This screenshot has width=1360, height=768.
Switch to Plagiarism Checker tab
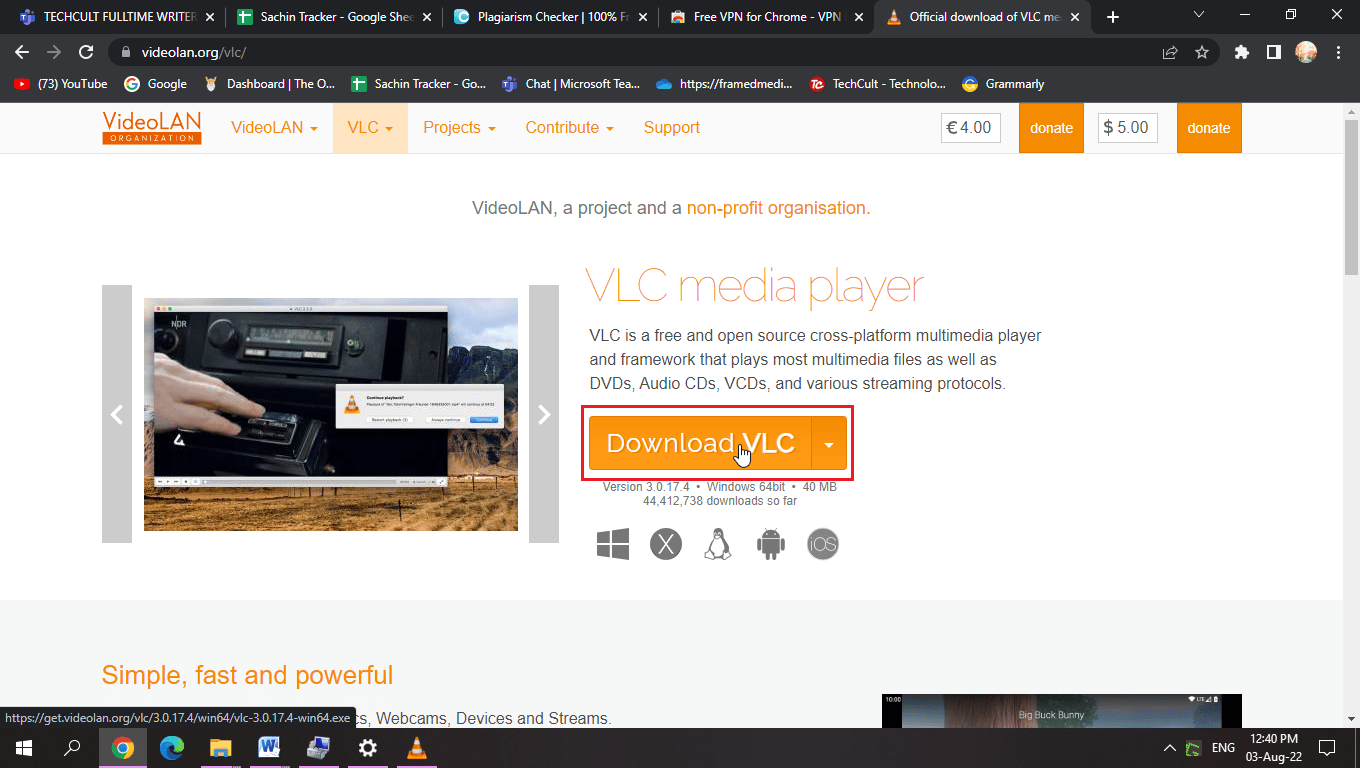tap(551, 17)
